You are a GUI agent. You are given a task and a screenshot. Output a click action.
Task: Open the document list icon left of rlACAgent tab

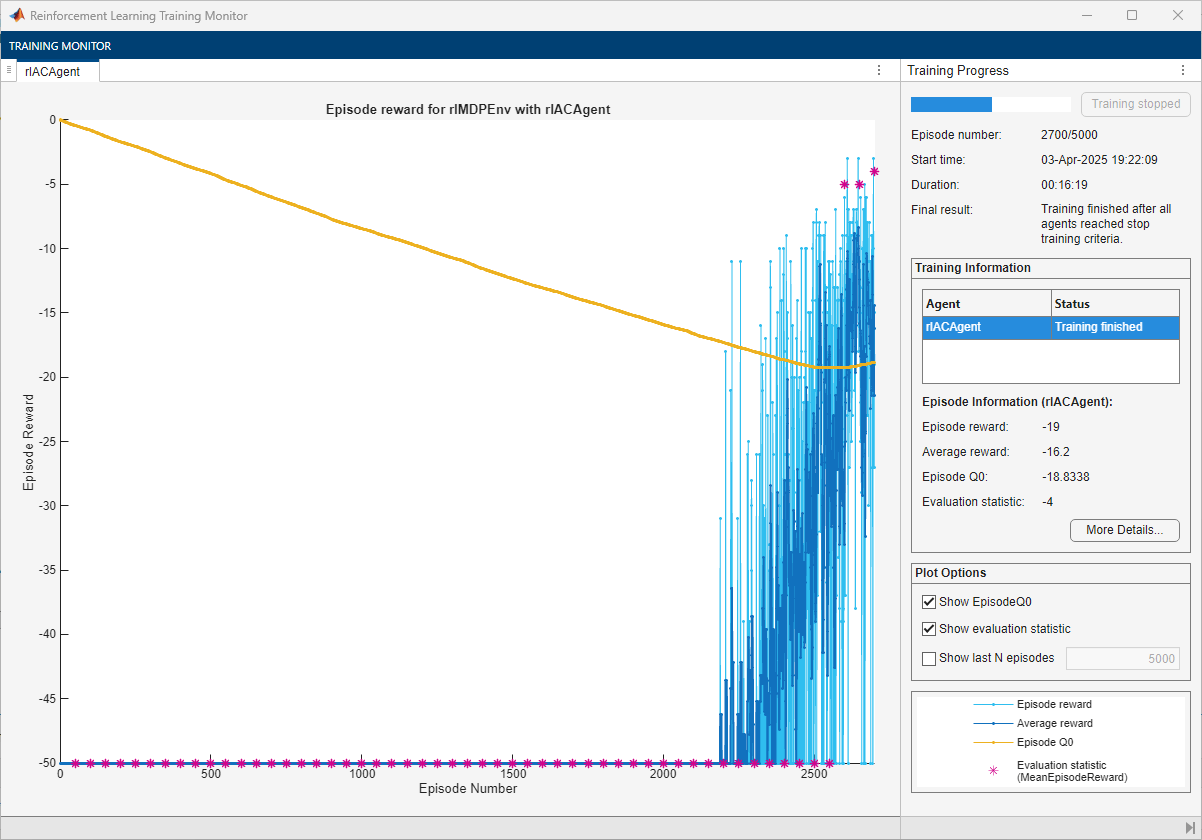(x=9, y=70)
